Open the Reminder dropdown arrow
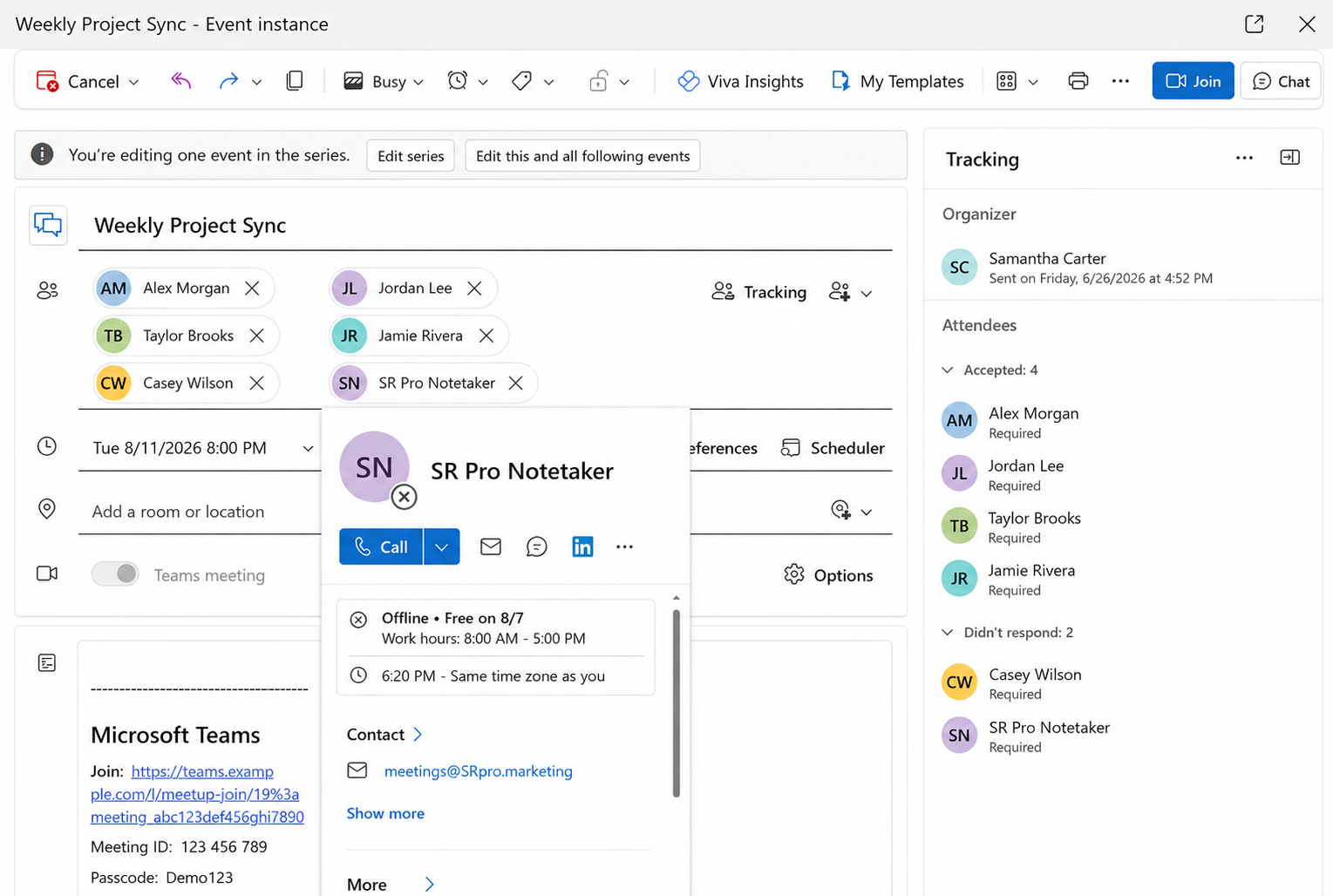Viewport: 1333px width, 896px height. point(483,82)
